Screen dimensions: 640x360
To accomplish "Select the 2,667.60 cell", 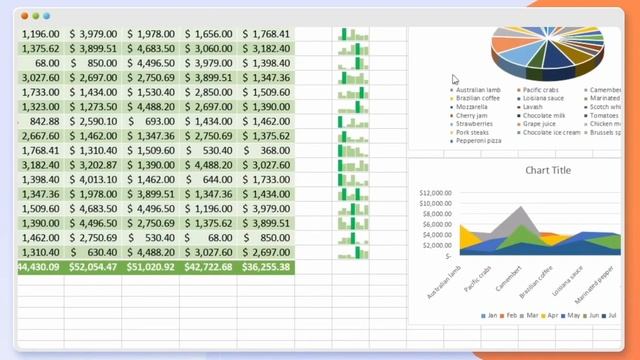I will pyautogui.click(x=40, y=136).
